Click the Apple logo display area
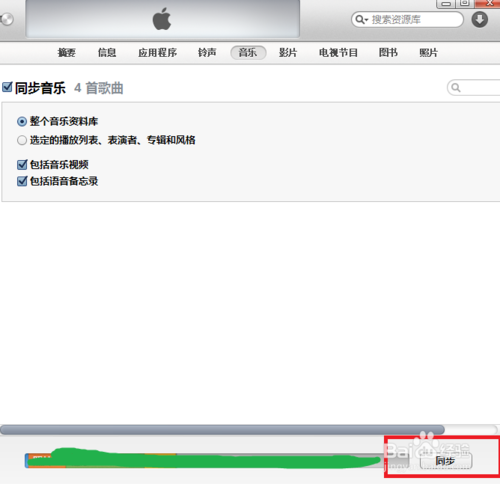The image size is (500, 484). pos(163,19)
